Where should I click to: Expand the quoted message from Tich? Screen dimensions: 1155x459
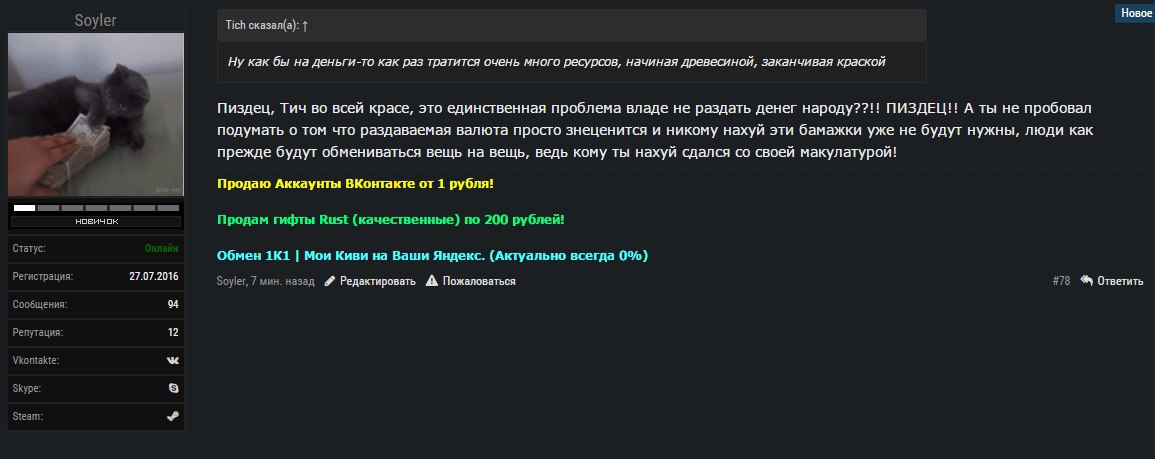[571, 62]
